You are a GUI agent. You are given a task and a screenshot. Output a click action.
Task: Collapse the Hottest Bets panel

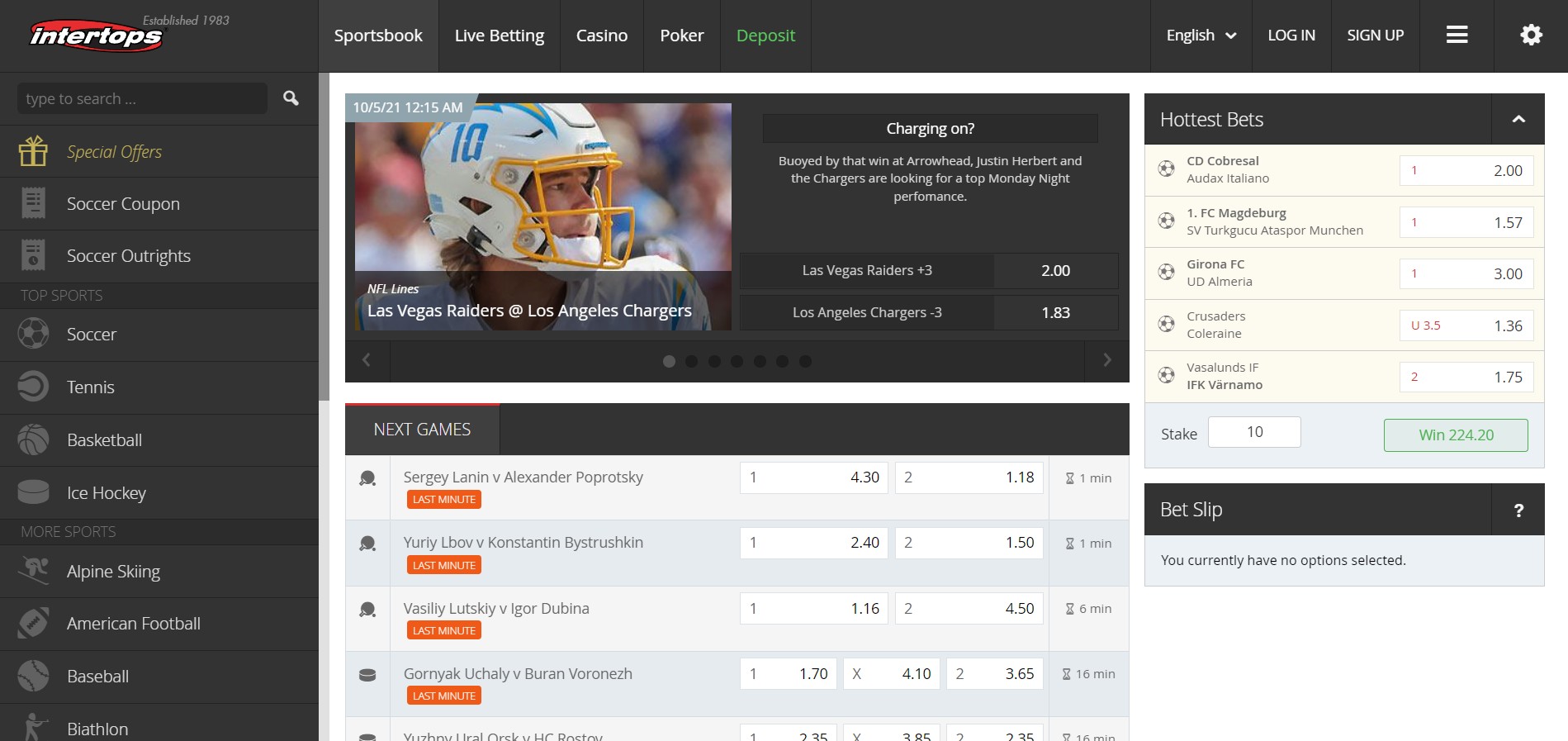click(x=1518, y=119)
